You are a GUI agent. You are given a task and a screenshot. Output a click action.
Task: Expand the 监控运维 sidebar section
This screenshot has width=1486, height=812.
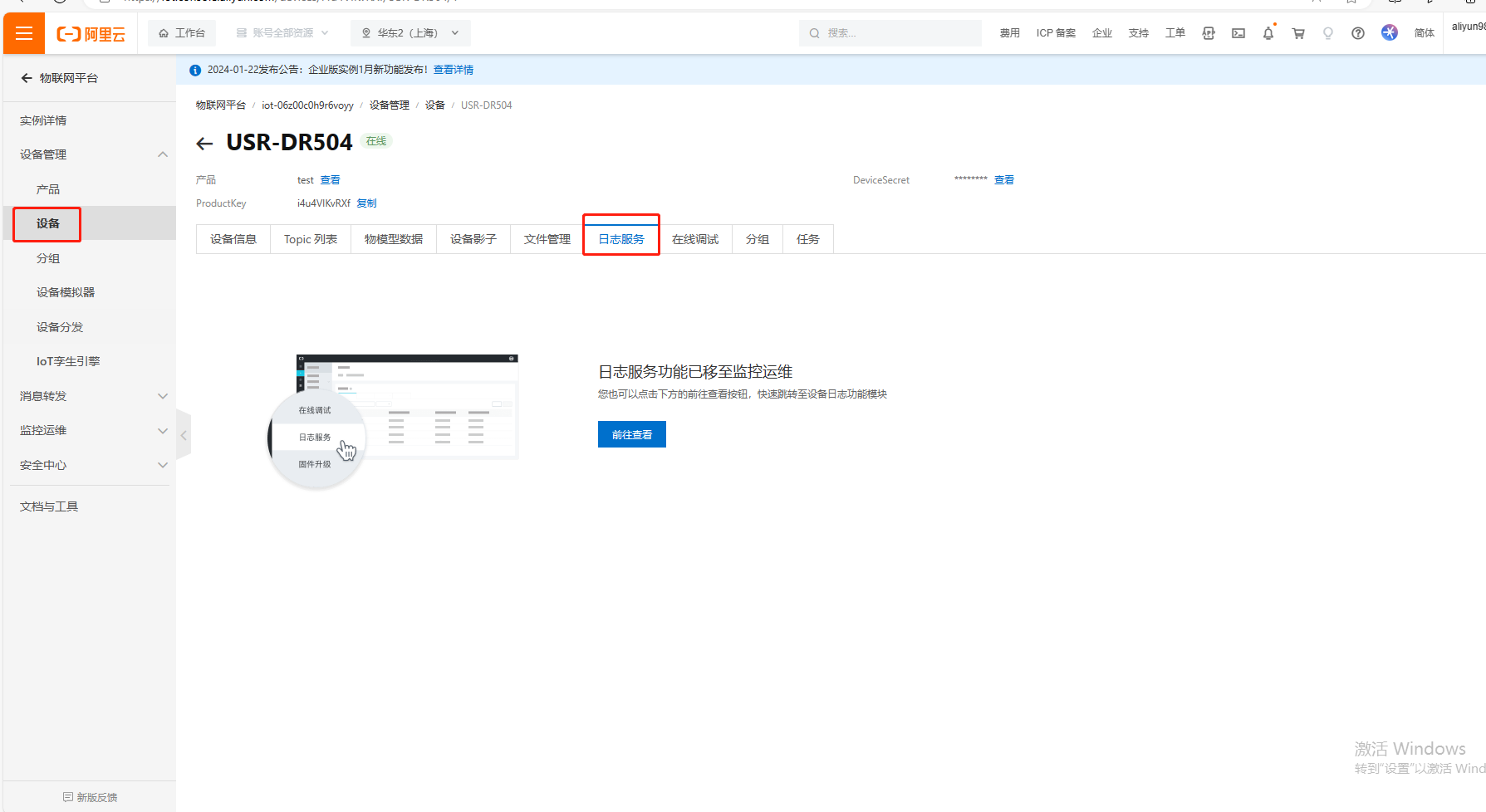pyautogui.click(x=163, y=430)
